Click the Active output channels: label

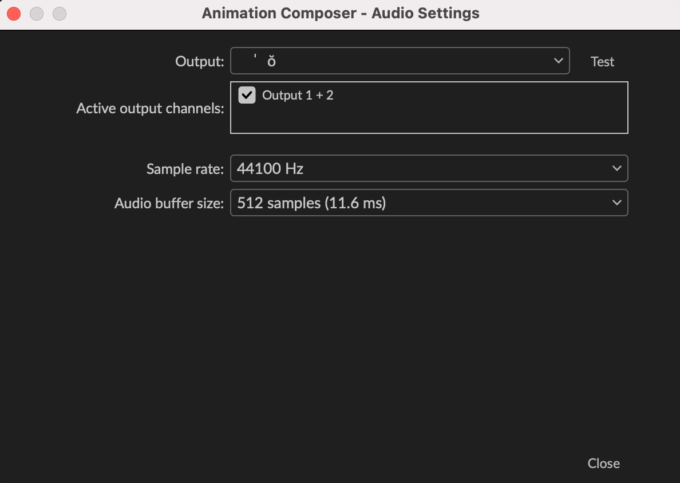[150, 108]
